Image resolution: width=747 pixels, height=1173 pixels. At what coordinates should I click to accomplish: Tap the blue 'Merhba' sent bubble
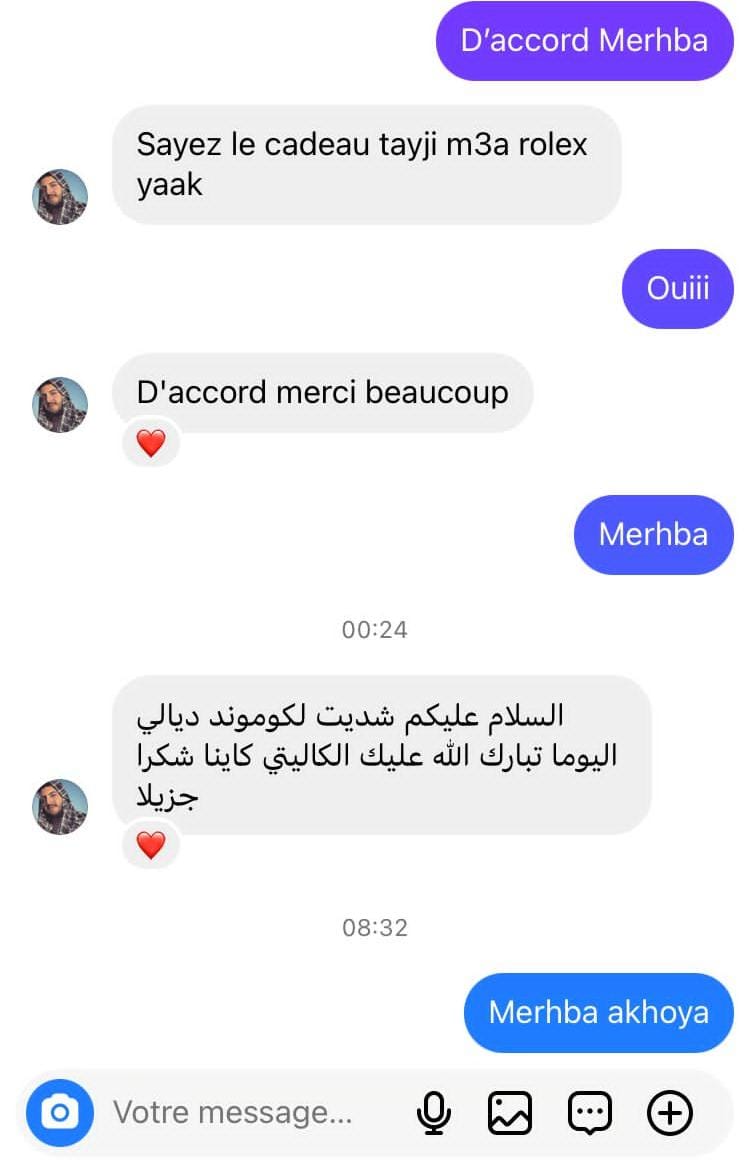pyautogui.click(x=654, y=534)
